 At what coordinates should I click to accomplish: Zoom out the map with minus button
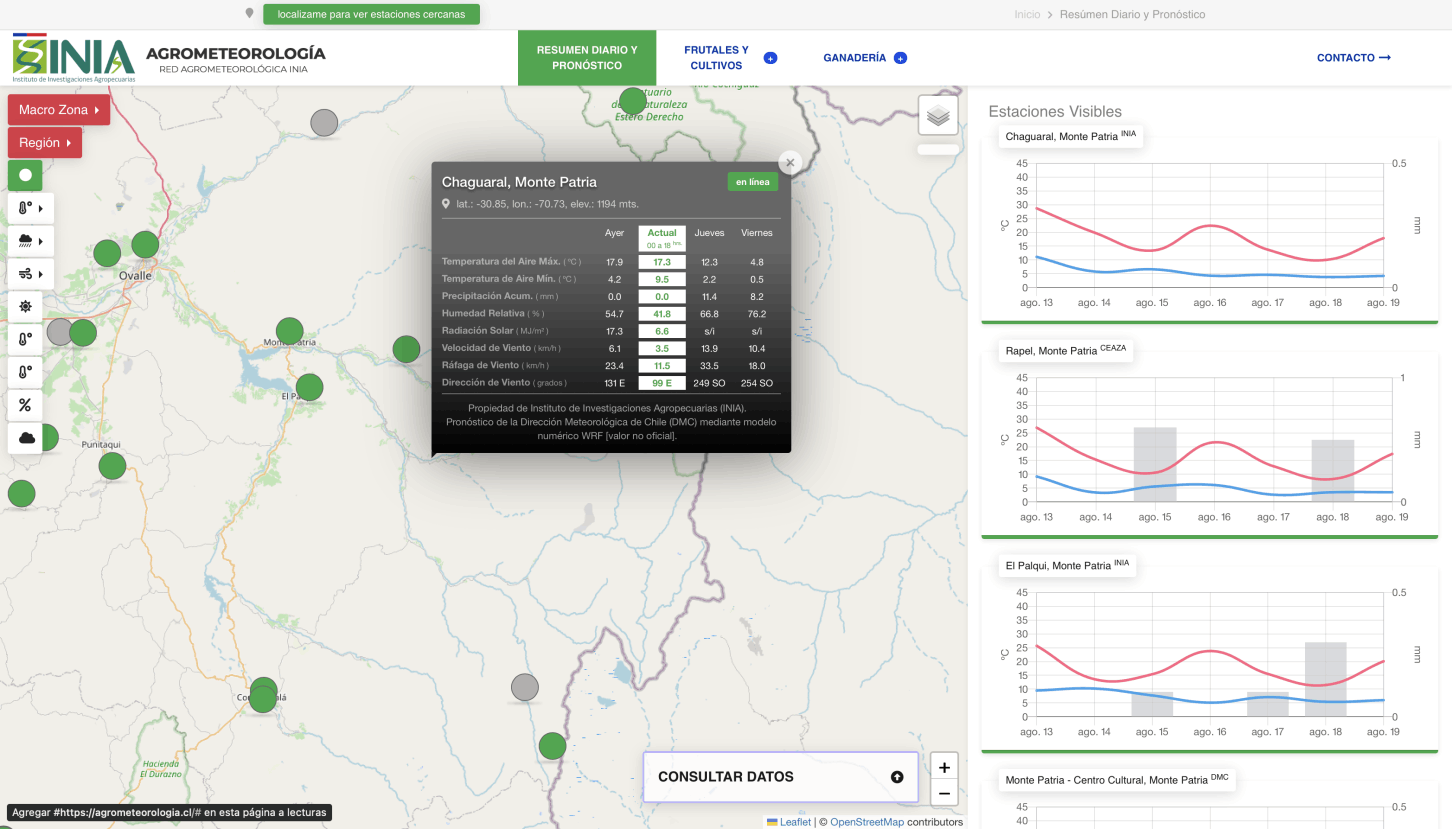[x=944, y=794]
